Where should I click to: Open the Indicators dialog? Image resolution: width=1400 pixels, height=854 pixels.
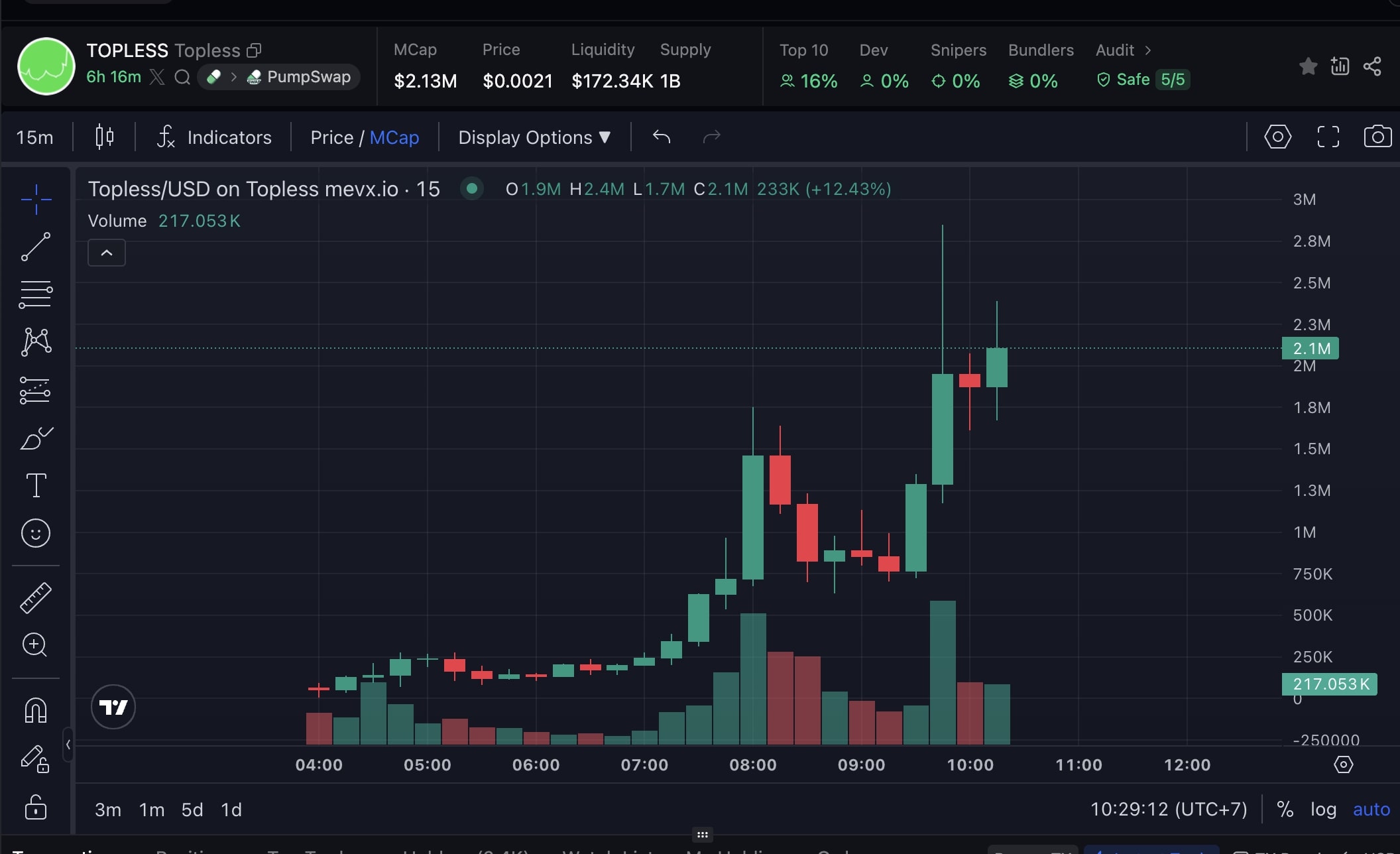click(213, 137)
